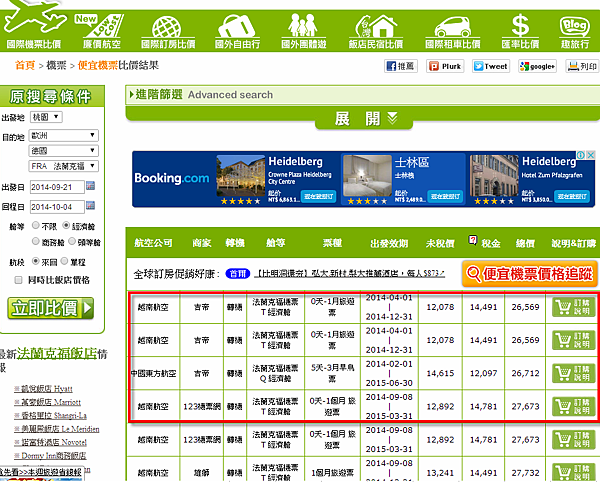Expand the filter panel with 展開
Viewport: 600px width, 482px height.
coord(364,119)
